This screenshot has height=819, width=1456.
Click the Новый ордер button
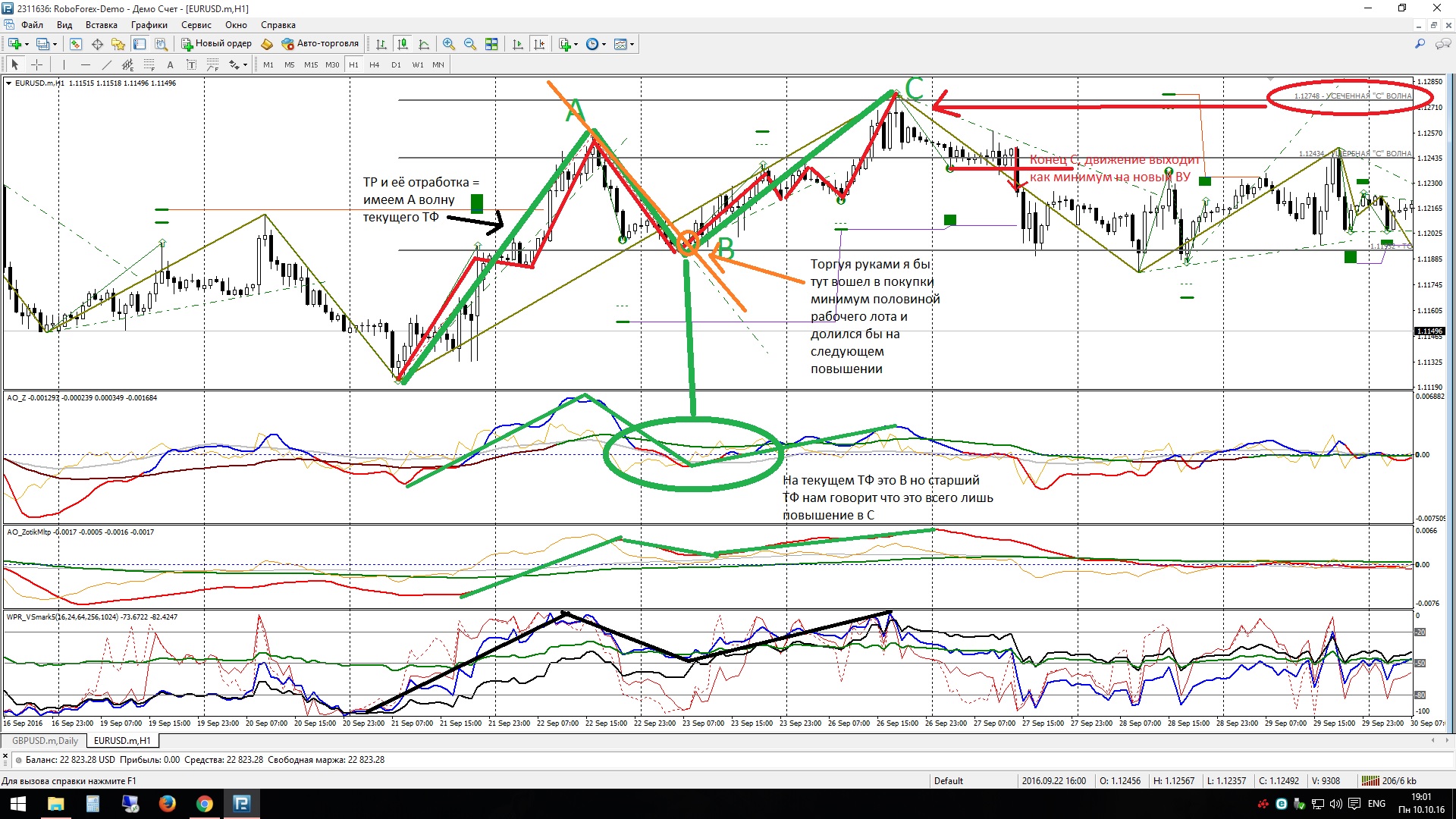pyautogui.click(x=216, y=44)
